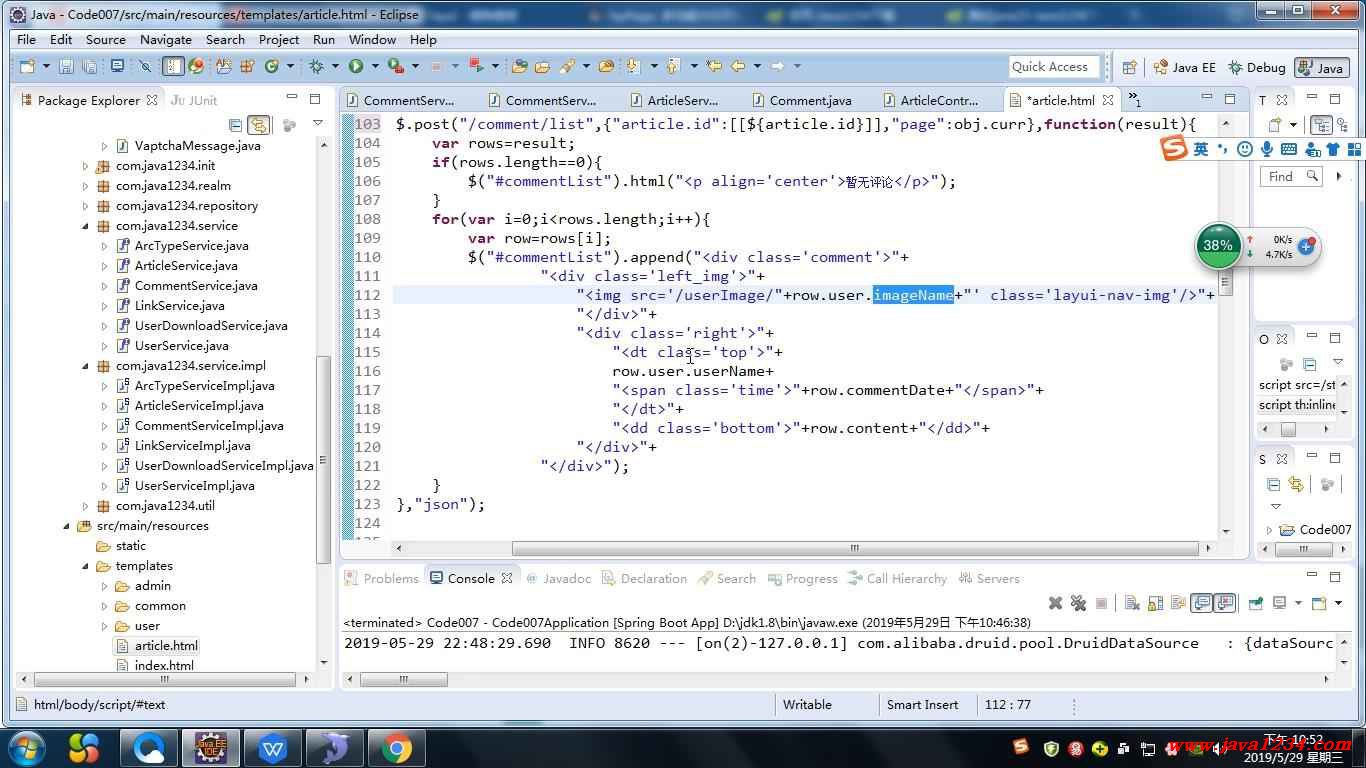Screen dimensions: 1366x768
Task: Click Remove All Terminated Launches icon
Action: click(1078, 603)
